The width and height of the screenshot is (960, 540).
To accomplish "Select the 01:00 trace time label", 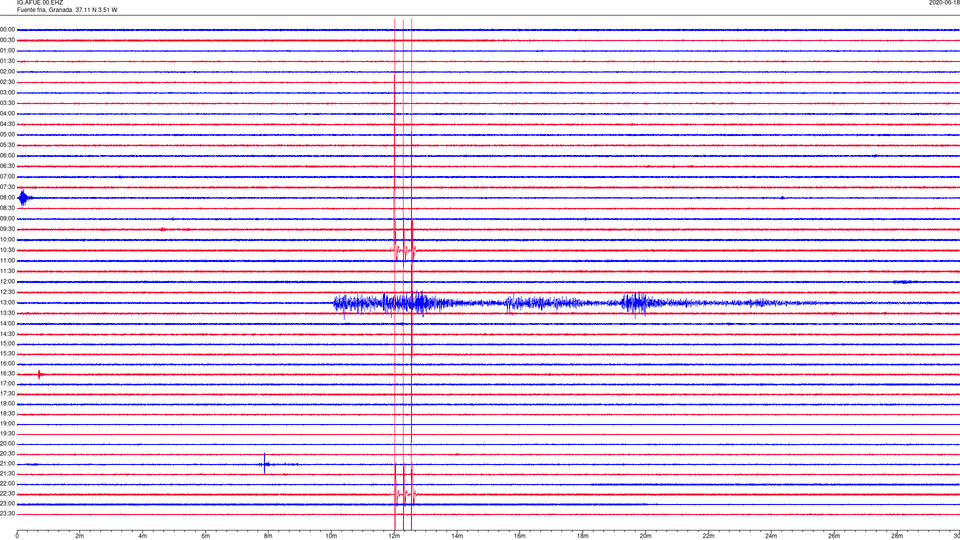I will point(7,51).
